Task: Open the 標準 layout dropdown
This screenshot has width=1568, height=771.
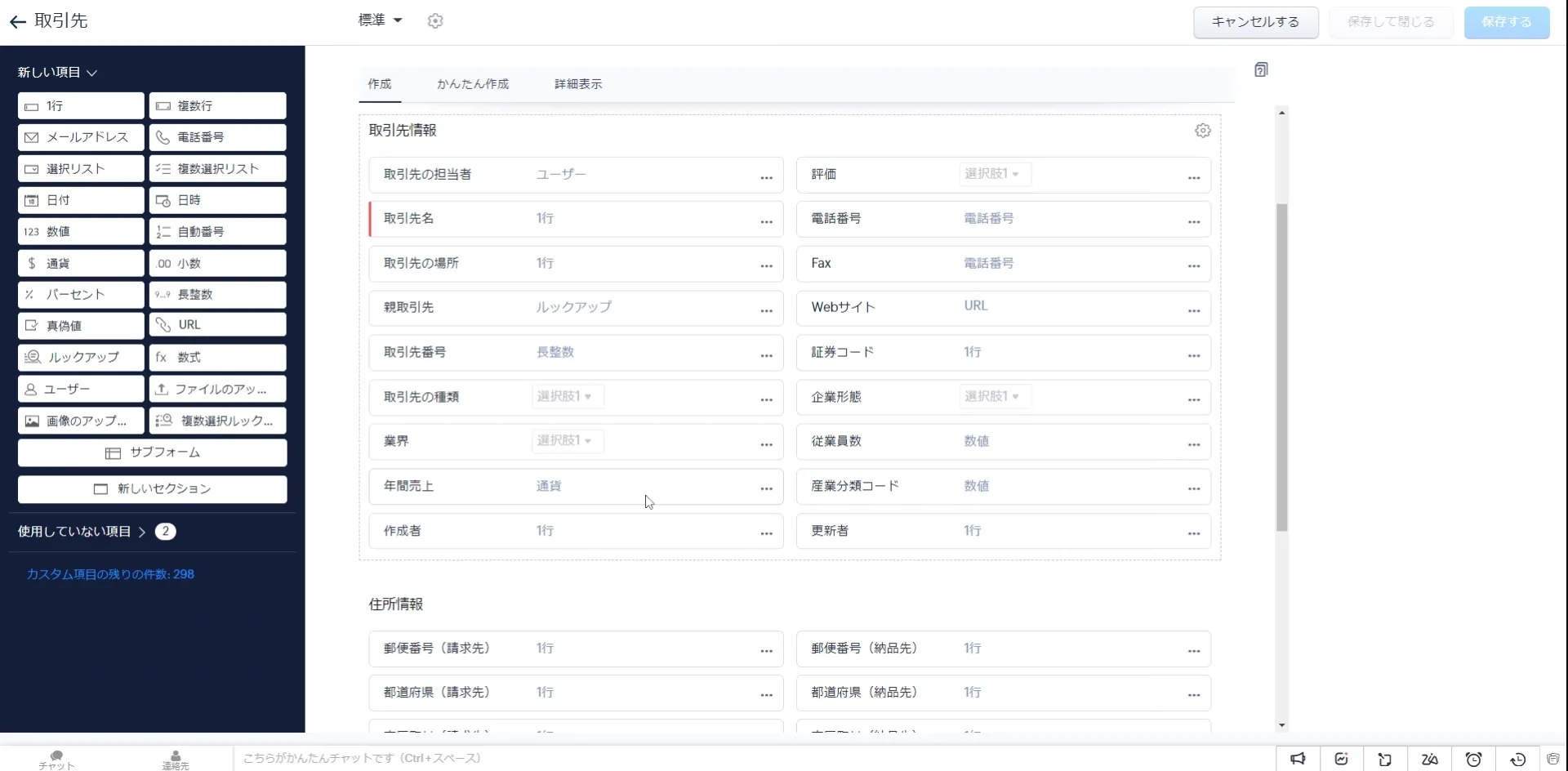Action: [380, 20]
